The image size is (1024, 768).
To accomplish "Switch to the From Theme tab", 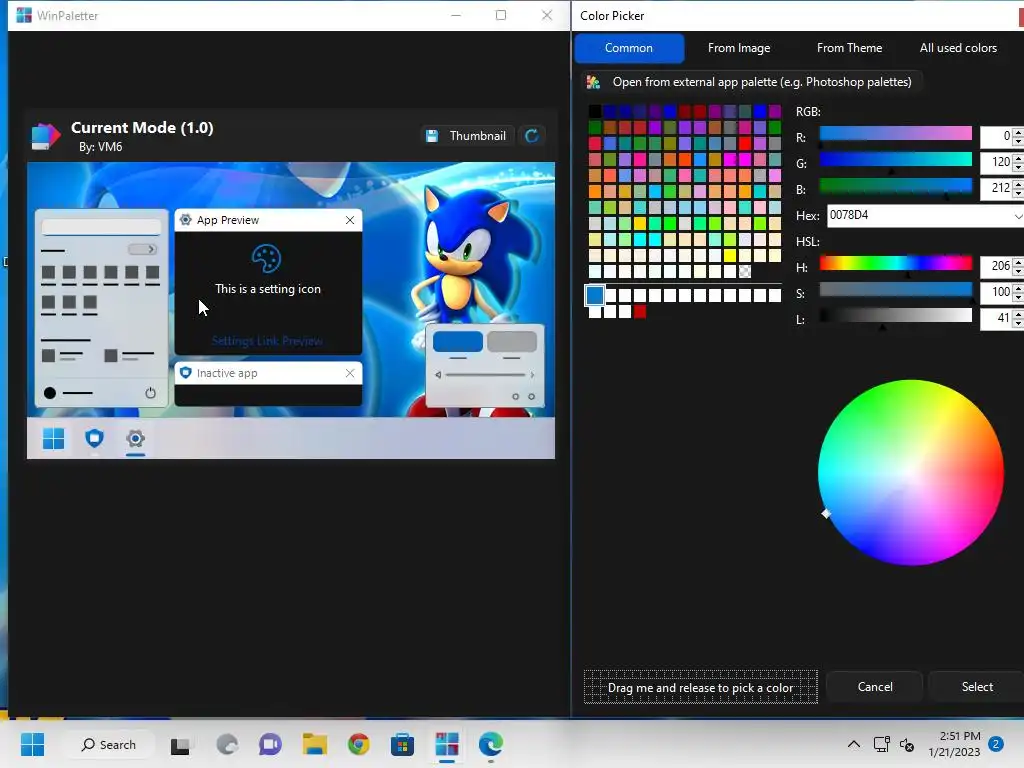I will 849,48.
